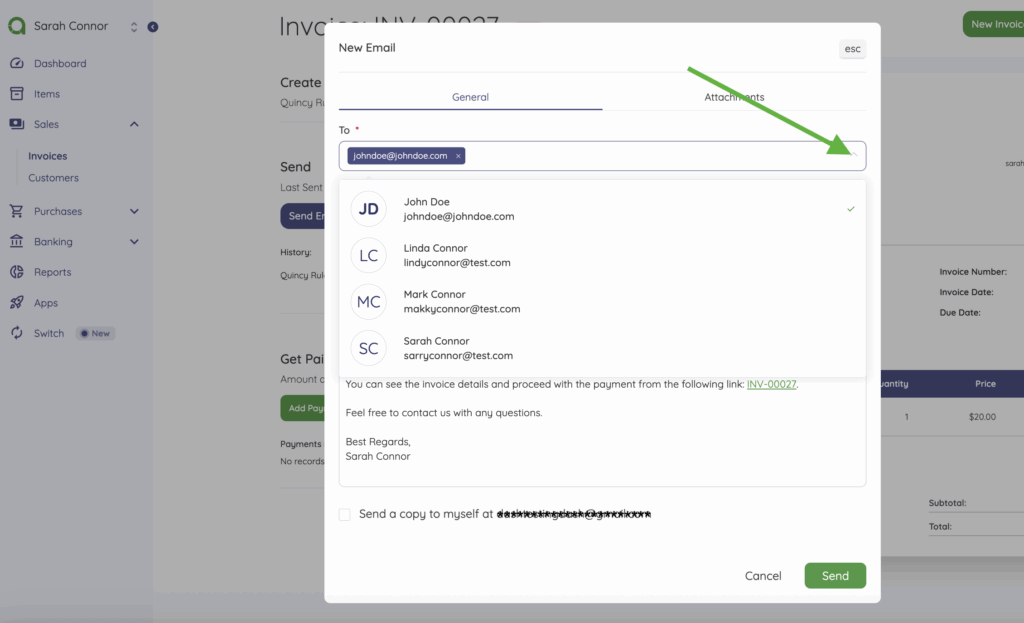The width and height of the screenshot is (1024, 623).
Task: Collapse the Sales menu section
Action: 134,125
